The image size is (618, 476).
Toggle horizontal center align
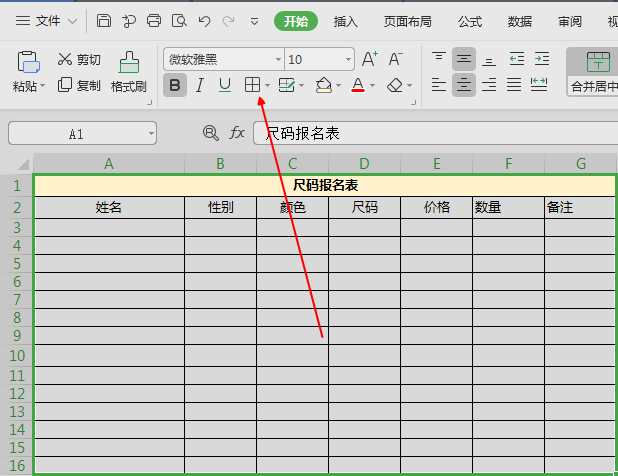click(x=464, y=85)
